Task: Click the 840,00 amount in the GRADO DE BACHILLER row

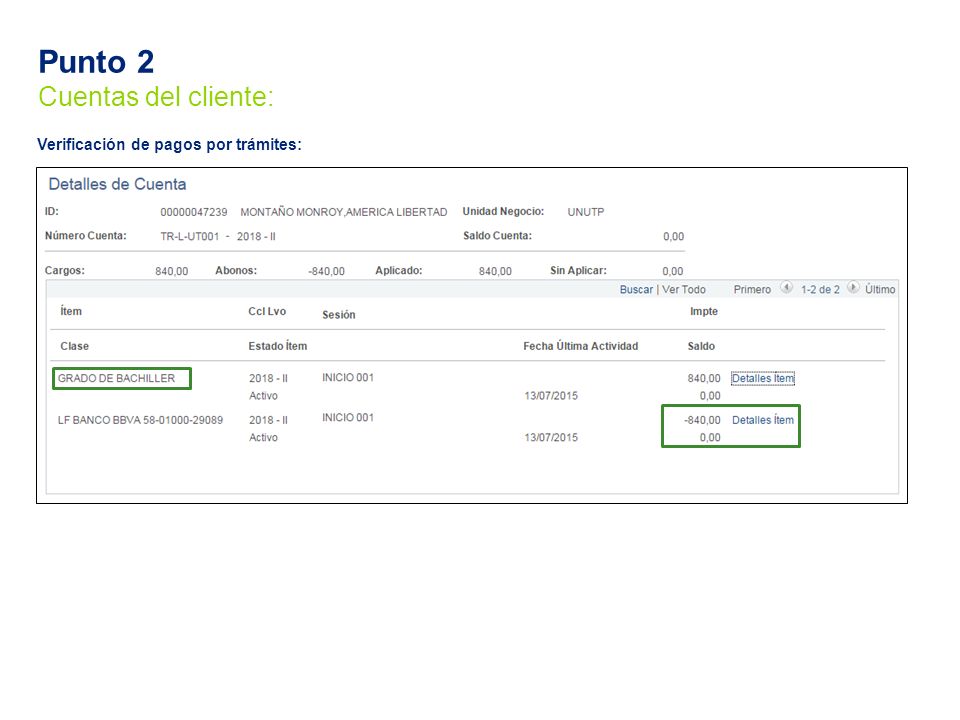Action: [704, 378]
